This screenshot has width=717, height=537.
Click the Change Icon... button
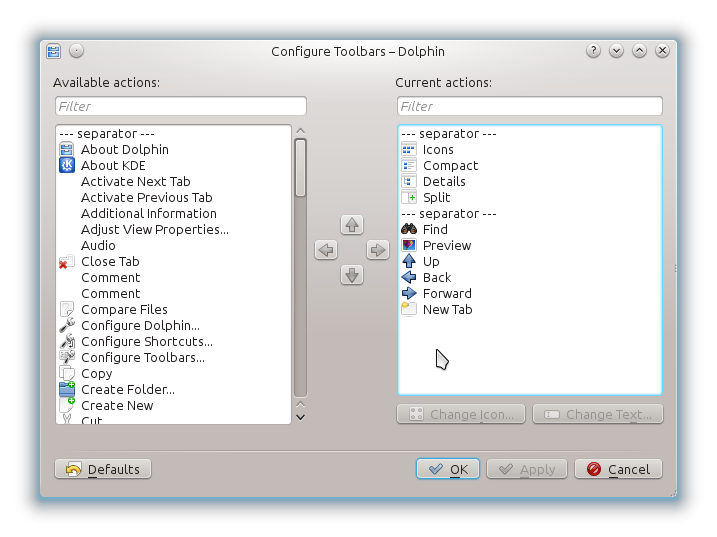tap(461, 414)
